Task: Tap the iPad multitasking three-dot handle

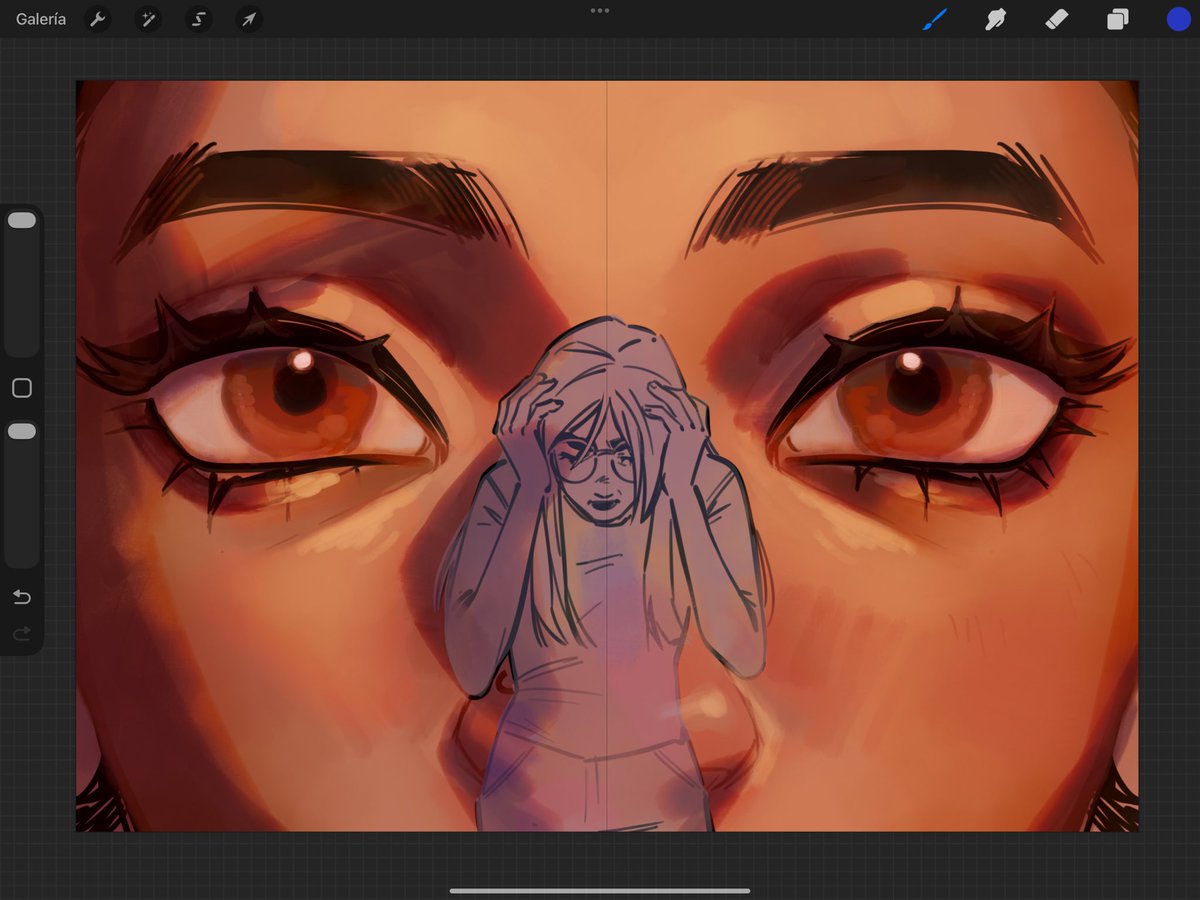Action: pos(600,10)
